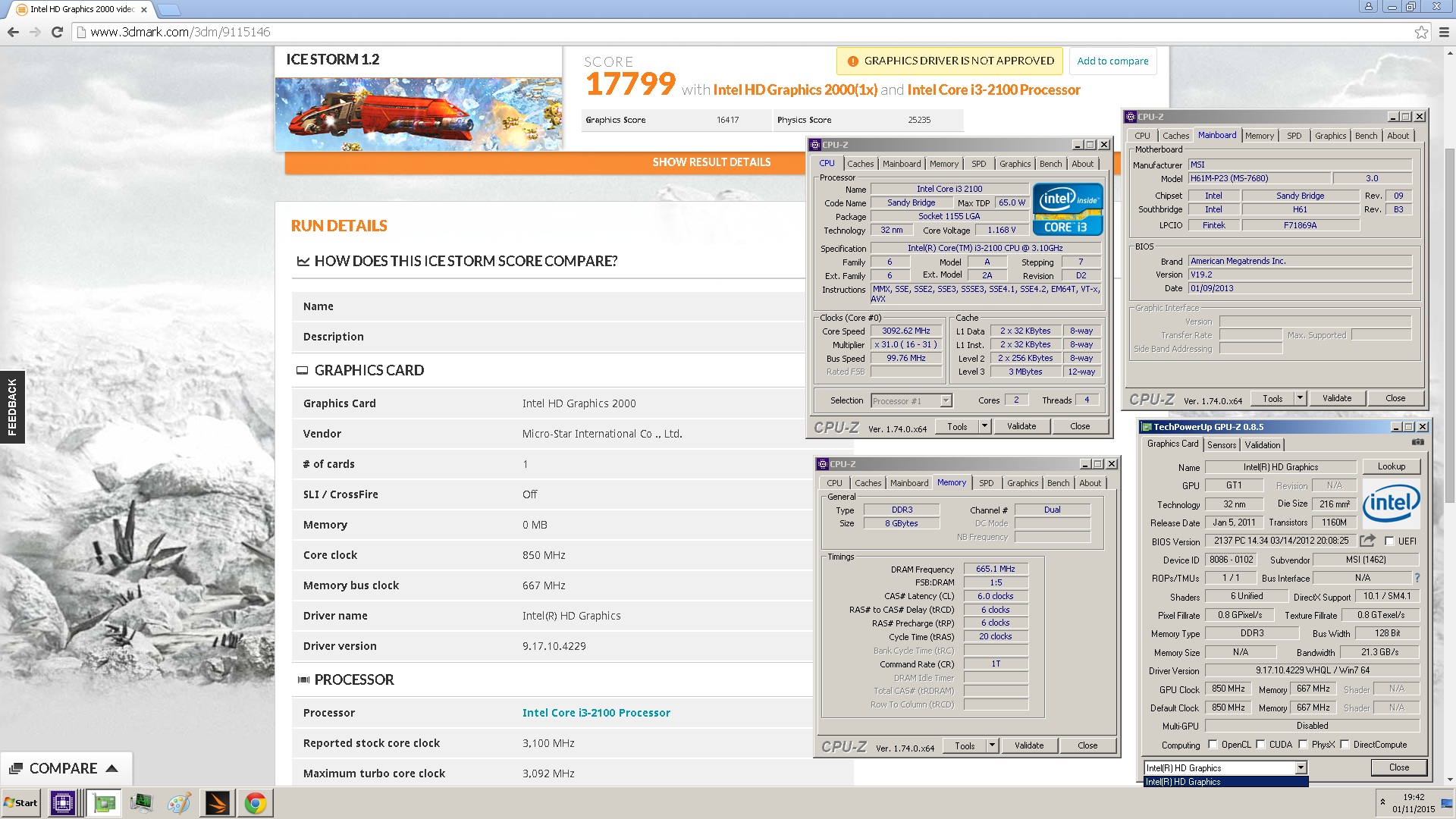This screenshot has width=1456, height=819.
Task: Show hidden system tray icons
Action: click(x=1382, y=802)
